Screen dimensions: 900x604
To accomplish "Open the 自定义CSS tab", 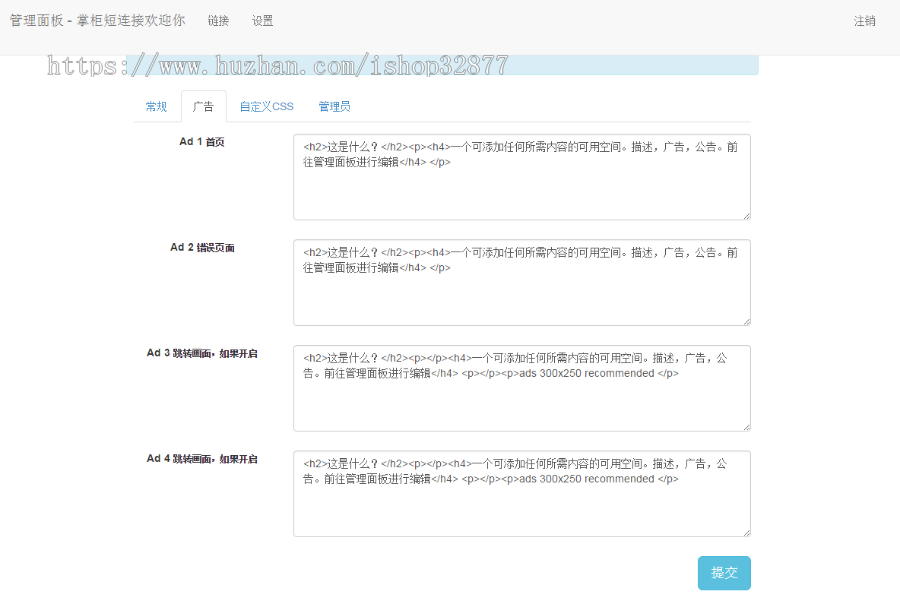I will [266, 107].
